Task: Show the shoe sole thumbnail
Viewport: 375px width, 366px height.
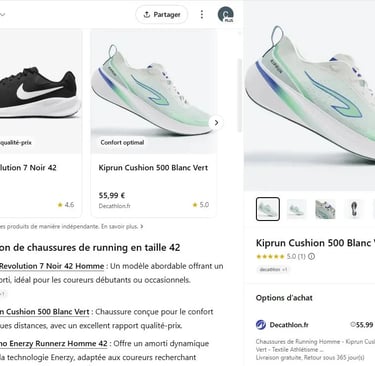Action: pyautogui.click(x=354, y=209)
